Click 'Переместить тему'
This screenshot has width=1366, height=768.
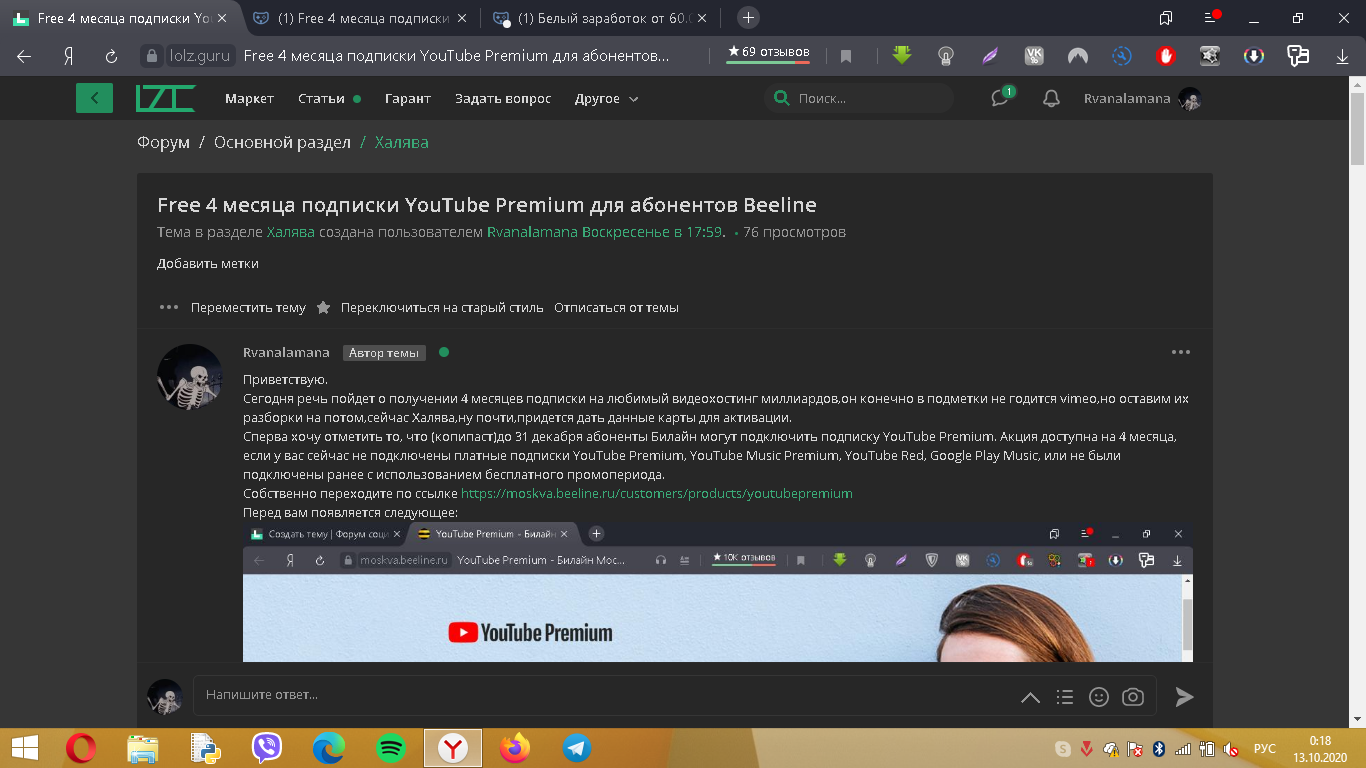pyautogui.click(x=248, y=307)
